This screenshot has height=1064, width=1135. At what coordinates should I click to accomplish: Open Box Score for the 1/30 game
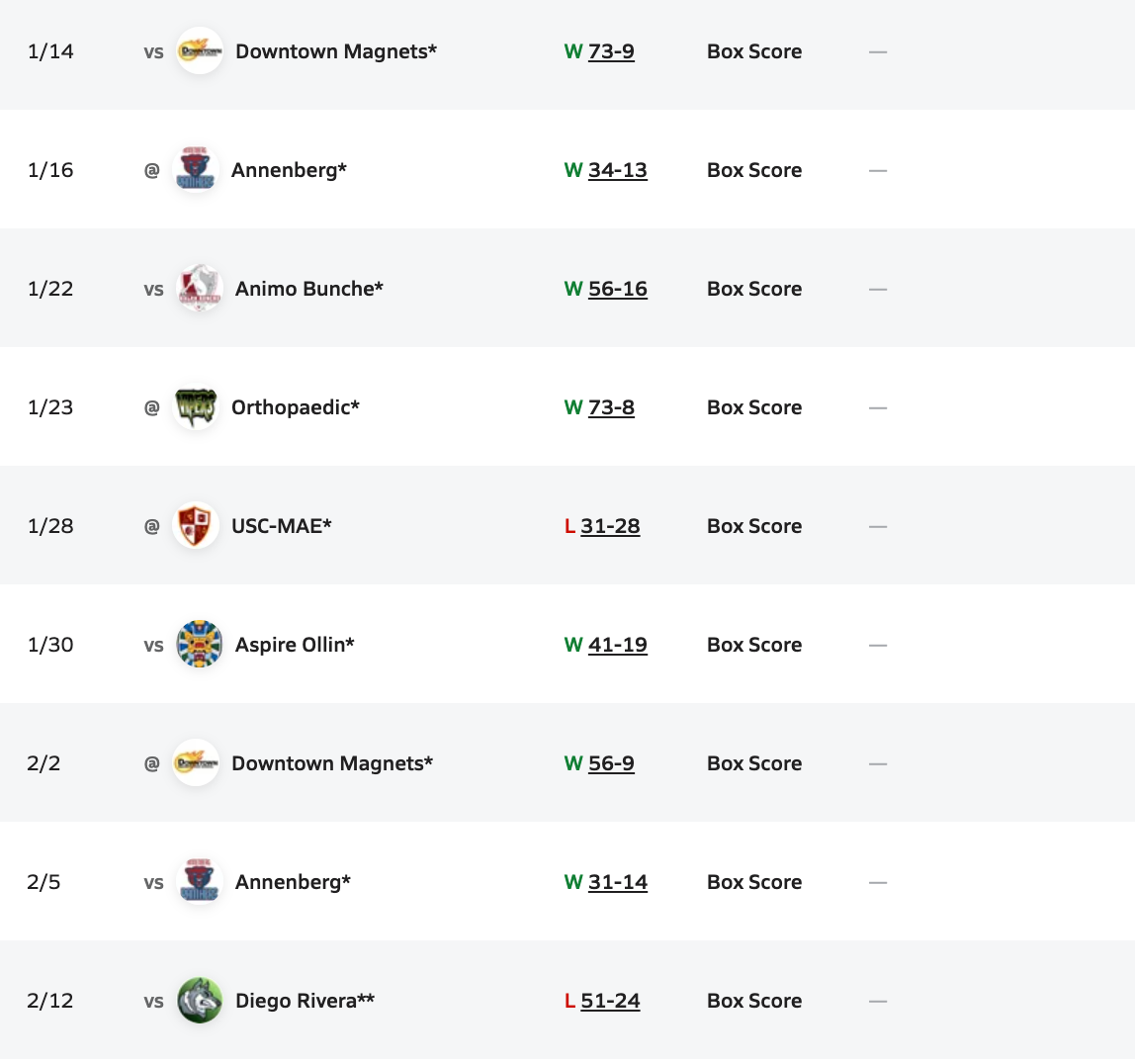coord(754,645)
